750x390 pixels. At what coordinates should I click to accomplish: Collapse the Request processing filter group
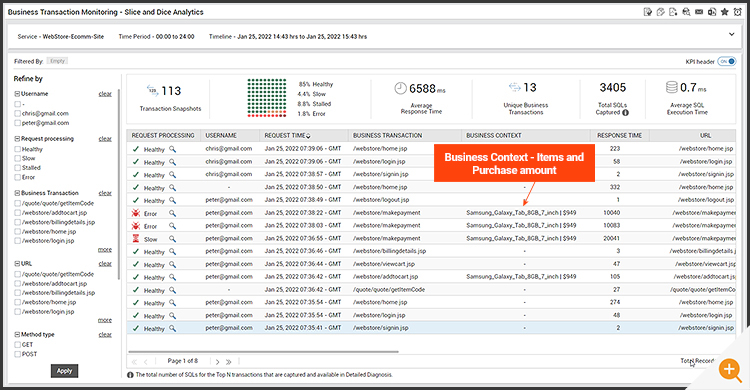(17, 139)
